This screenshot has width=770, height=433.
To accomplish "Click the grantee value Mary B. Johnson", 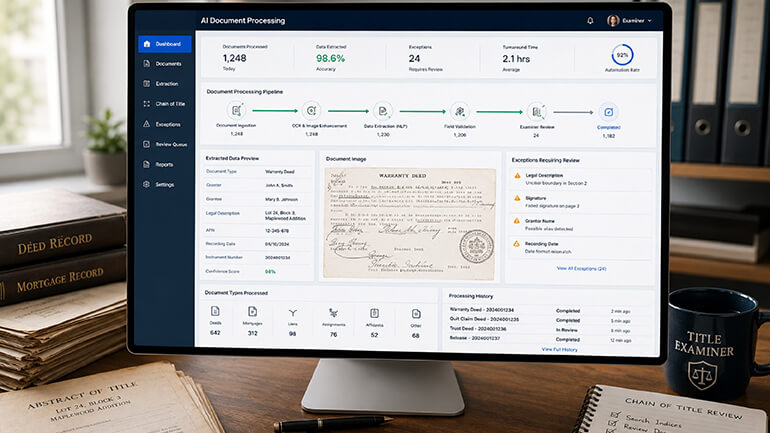I will [281, 199].
